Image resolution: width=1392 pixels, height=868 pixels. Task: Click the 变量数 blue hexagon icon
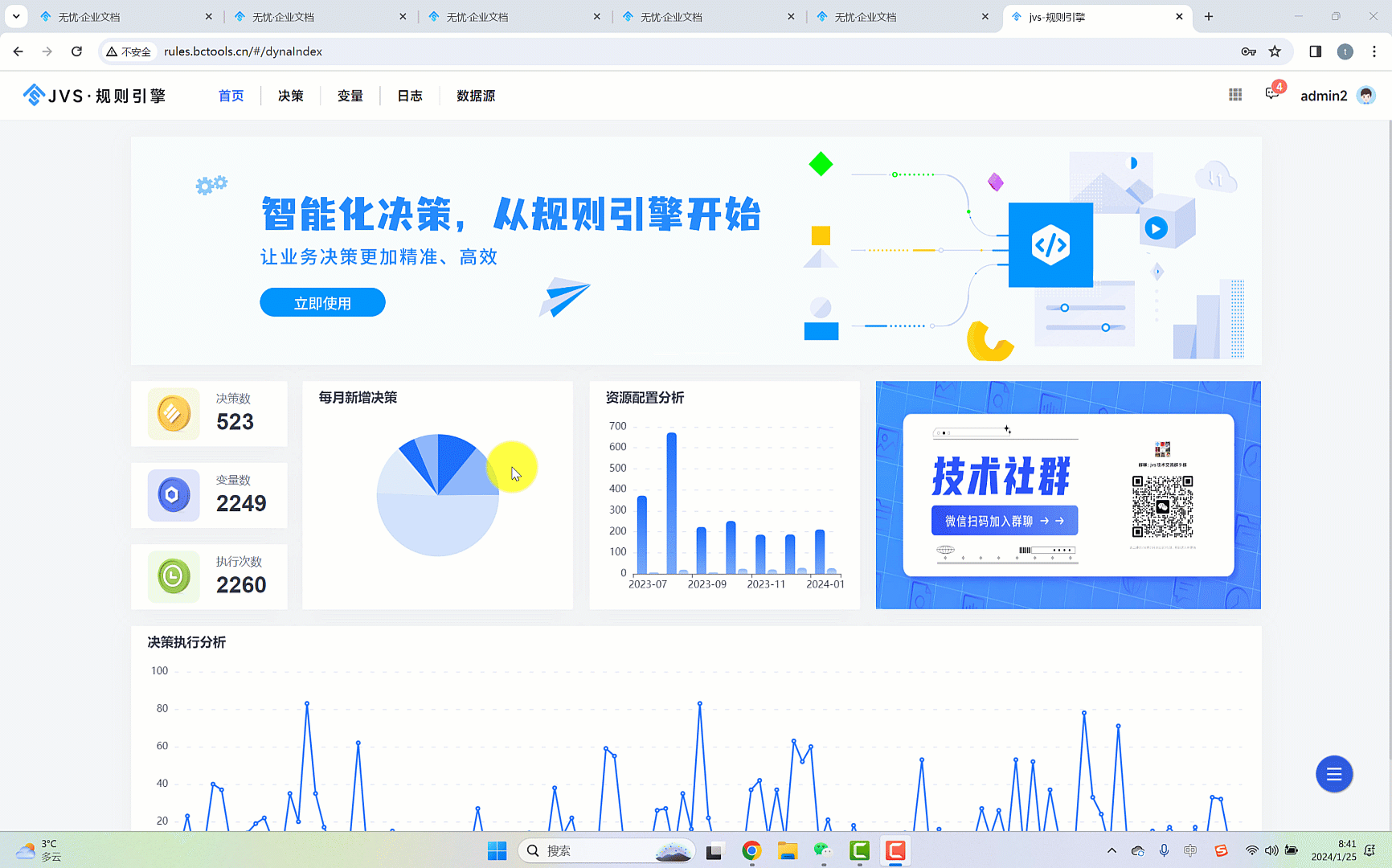(174, 495)
